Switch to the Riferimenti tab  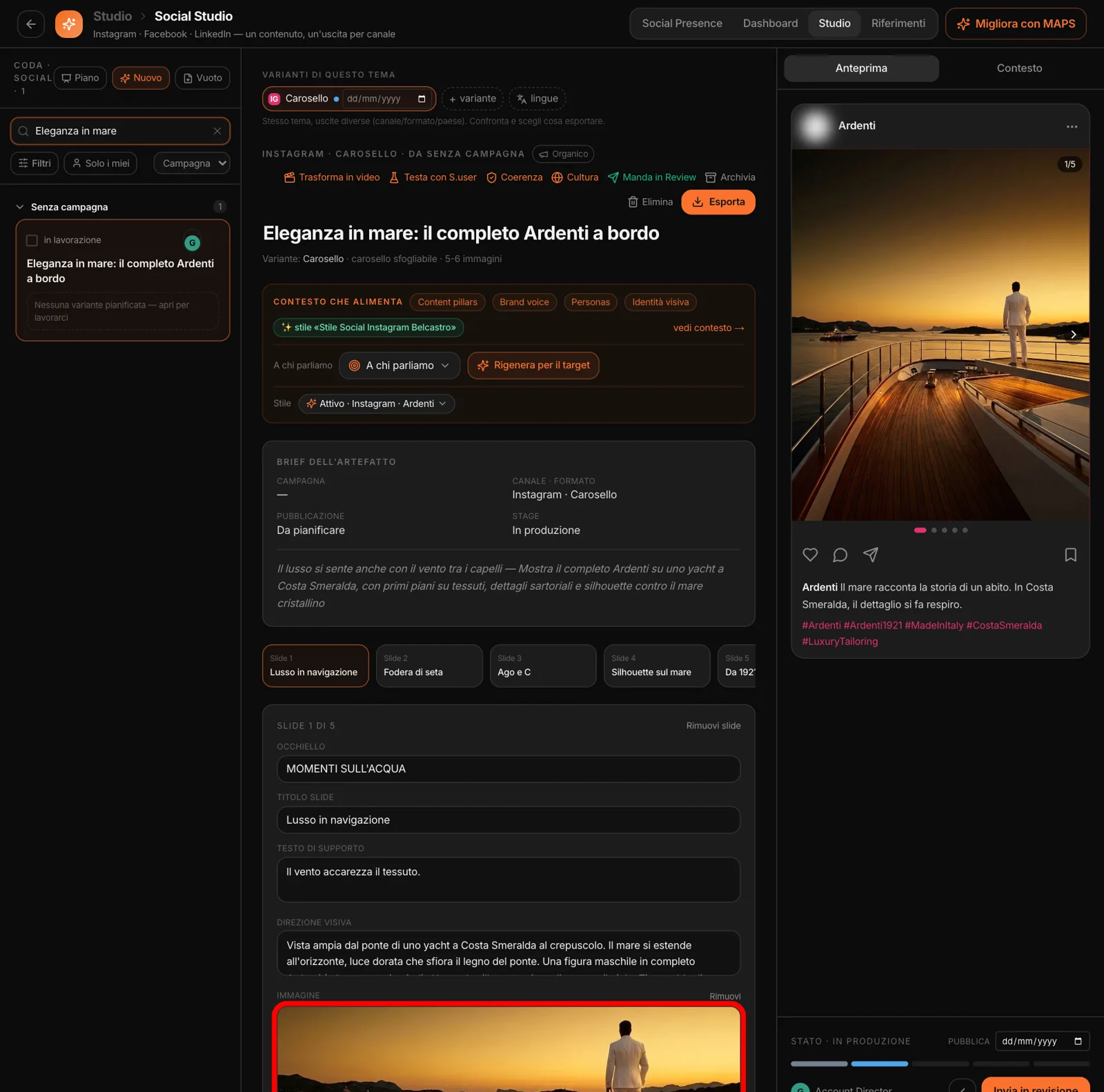click(x=898, y=23)
